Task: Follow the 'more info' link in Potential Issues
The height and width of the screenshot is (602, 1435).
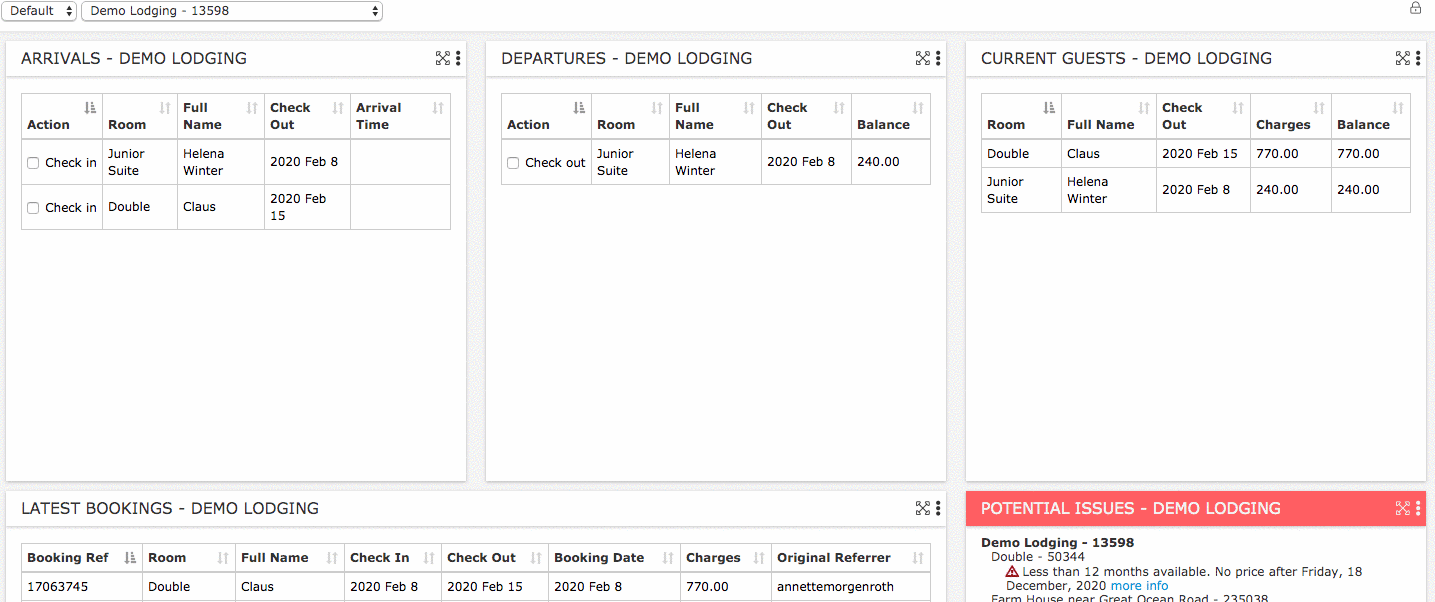Action: coord(1139,586)
